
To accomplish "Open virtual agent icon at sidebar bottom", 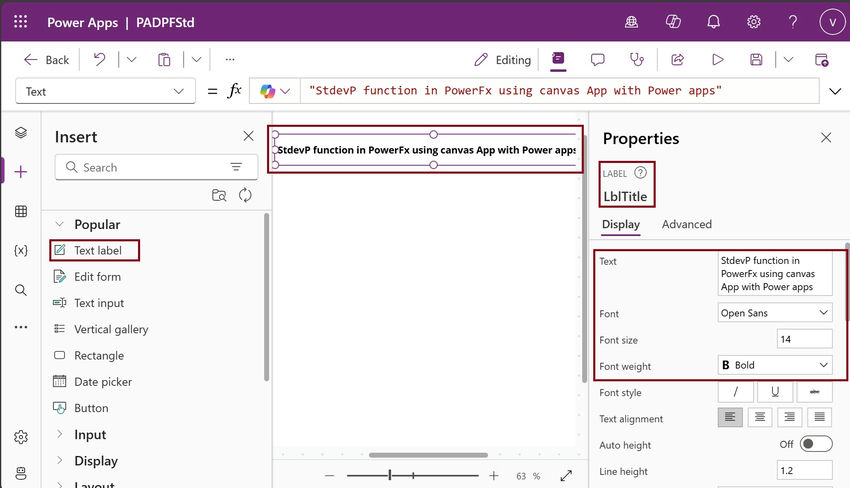I will coord(21,473).
